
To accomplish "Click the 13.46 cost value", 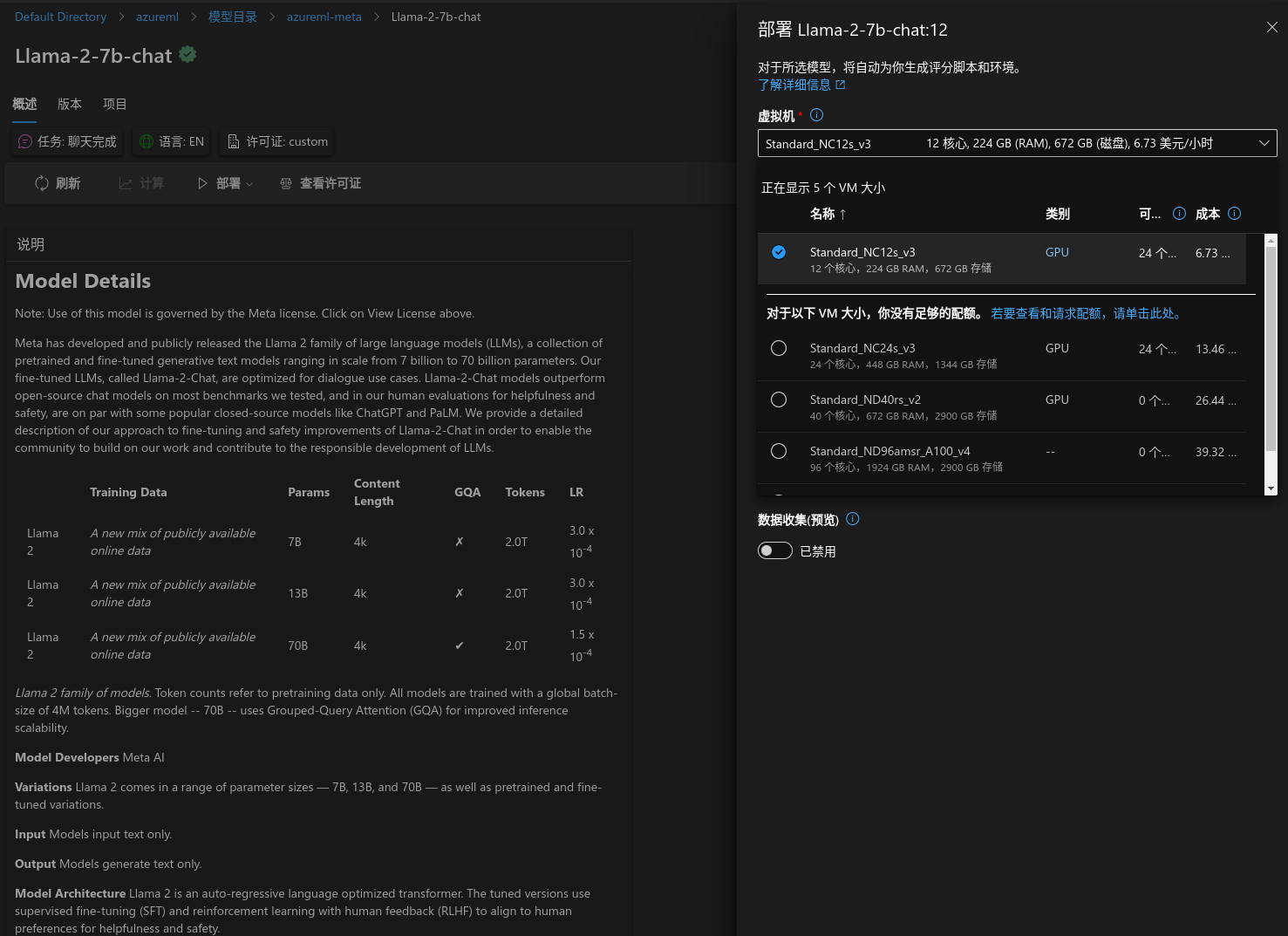I will 1216,349.
